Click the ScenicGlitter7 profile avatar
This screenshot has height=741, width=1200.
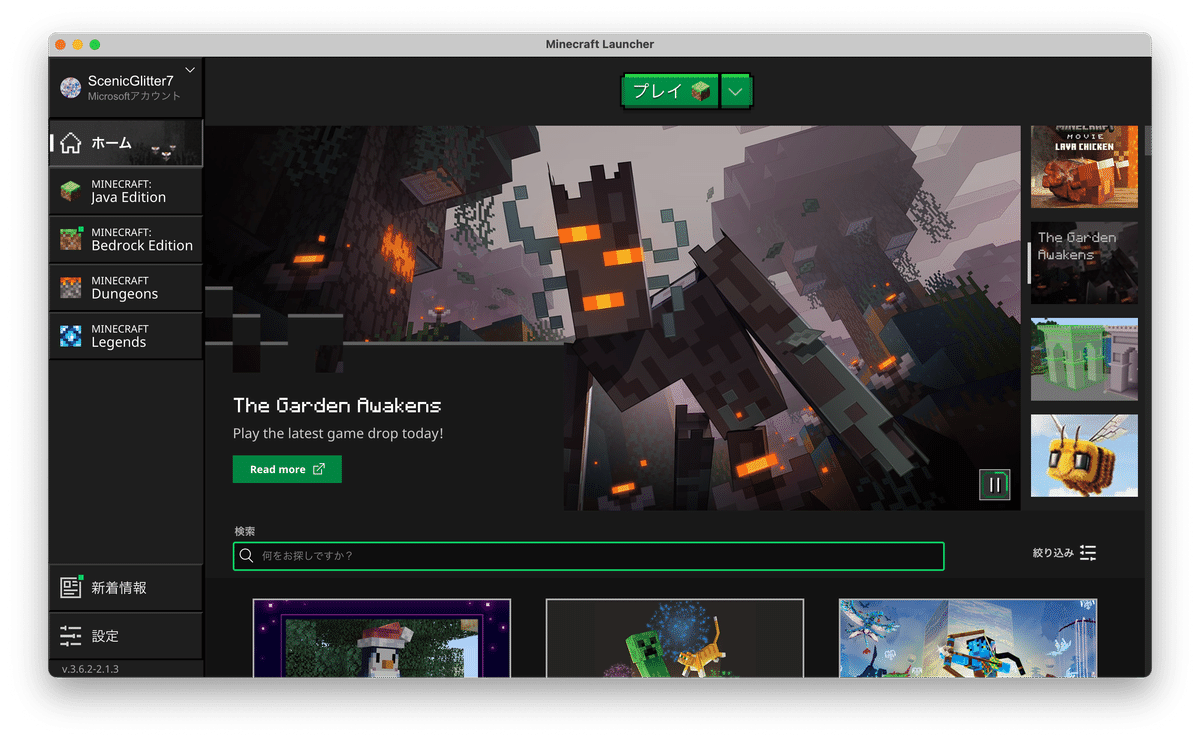pos(70,88)
